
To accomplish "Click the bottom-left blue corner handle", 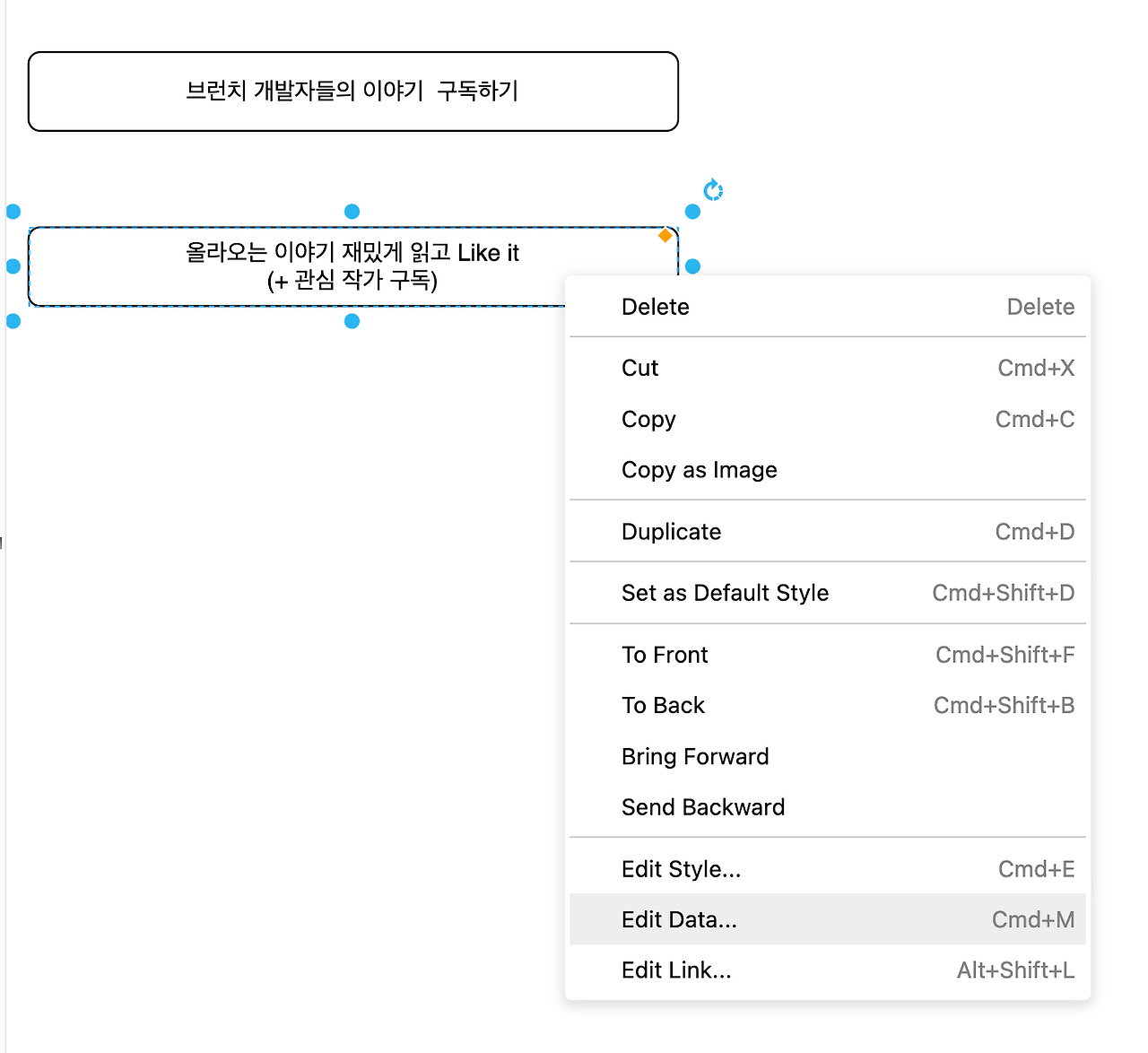I will pos(13,320).
